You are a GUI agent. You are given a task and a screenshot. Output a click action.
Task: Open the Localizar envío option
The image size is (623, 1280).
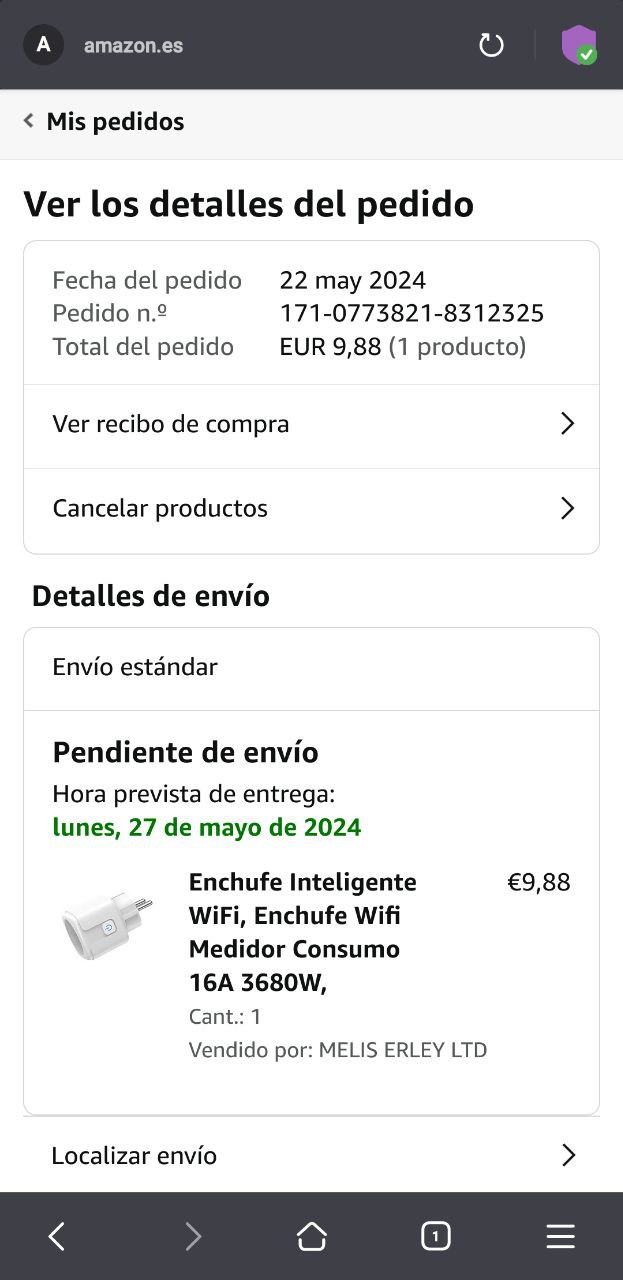(x=134, y=1155)
